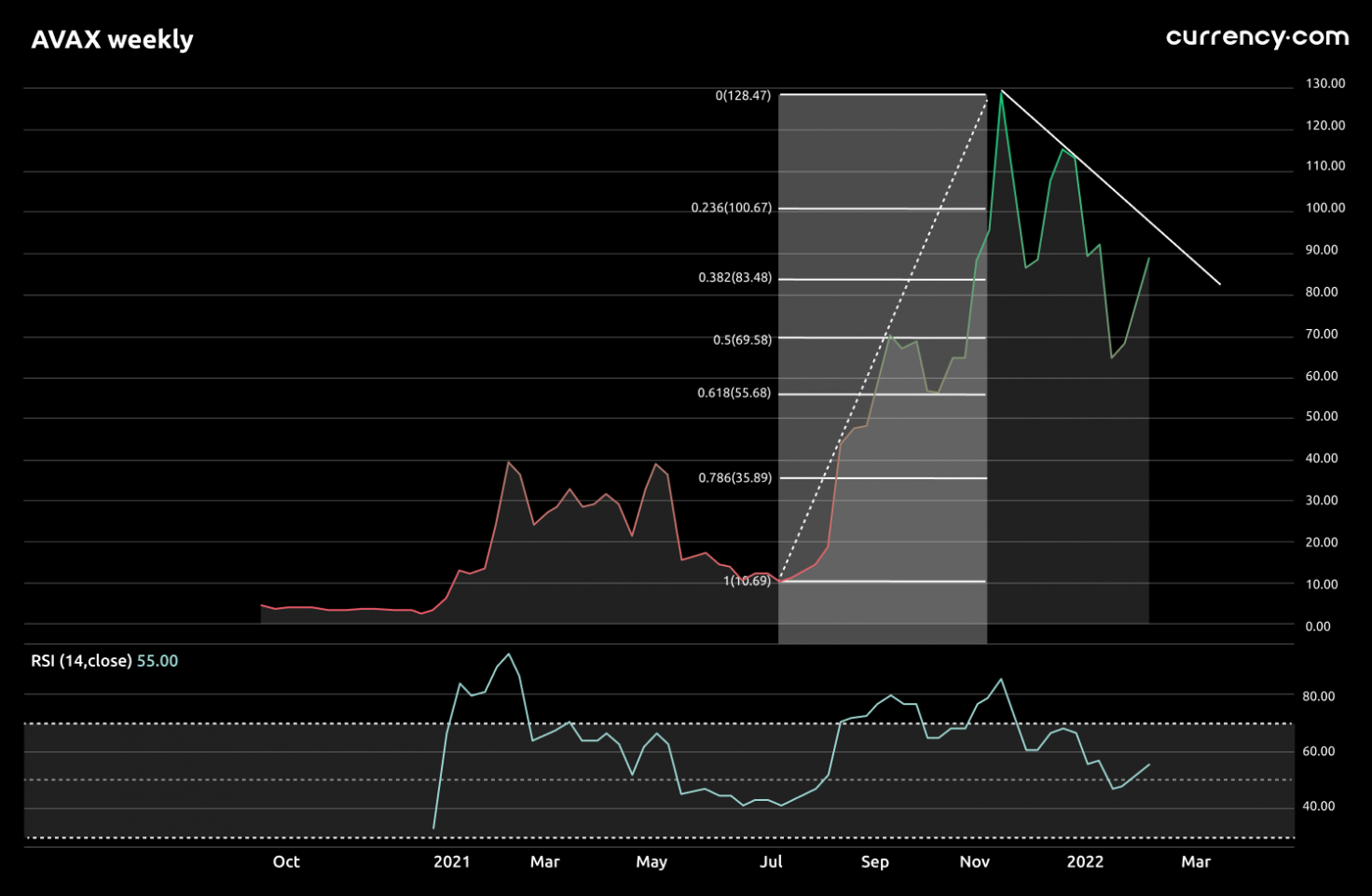Click the Jul time axis label
This screenshot has height=896, width=1372.
pos(771,862)
